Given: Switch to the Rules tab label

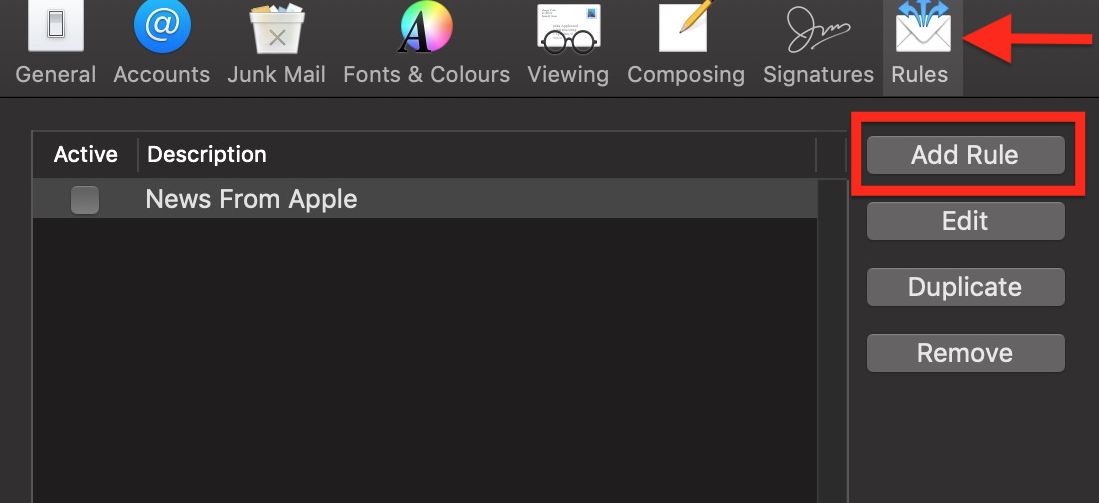Looking at the screenshot, I should (920, 75).
